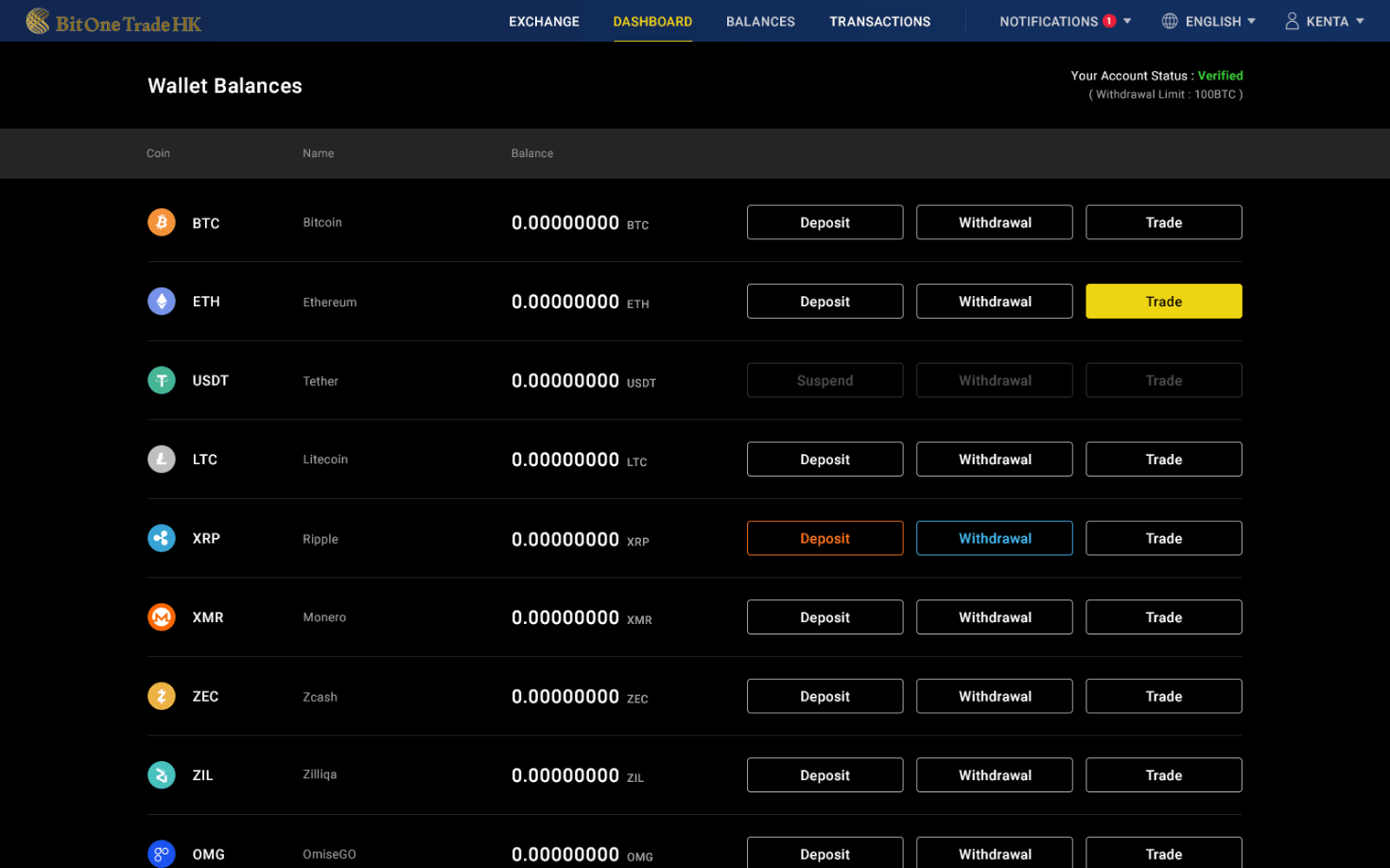This screenshot has width=1390, height=868.
Task: Click the XMR ticker text
Action: click(208, 617)
